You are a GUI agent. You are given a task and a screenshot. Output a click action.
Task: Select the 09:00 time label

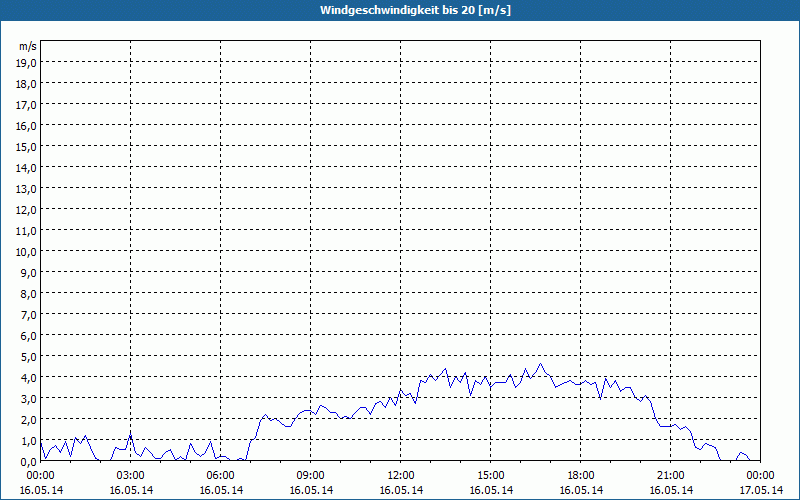click(311, 476)
